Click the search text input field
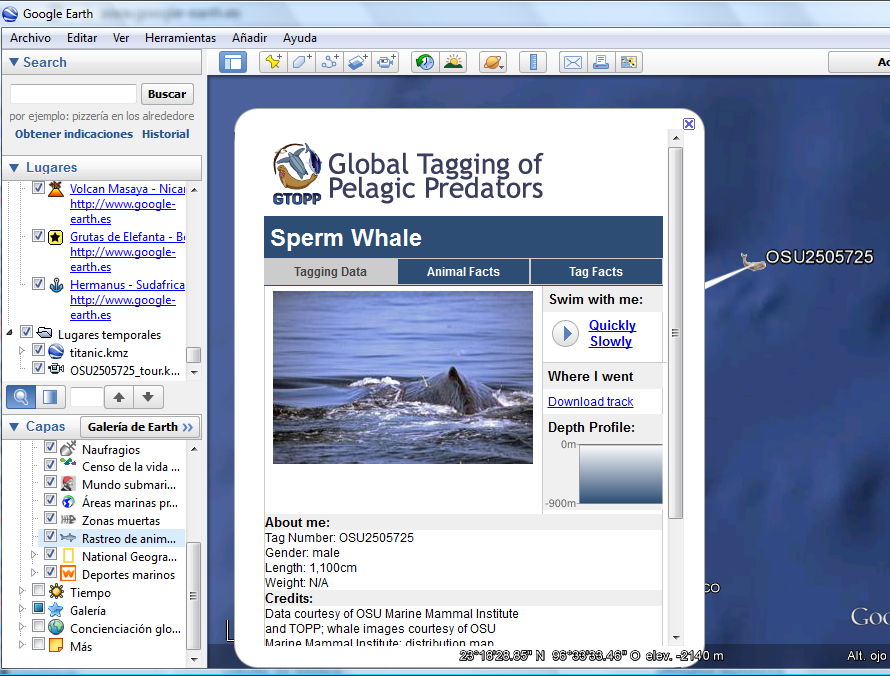This screenshot has height=676, width=890. point(73,94)
